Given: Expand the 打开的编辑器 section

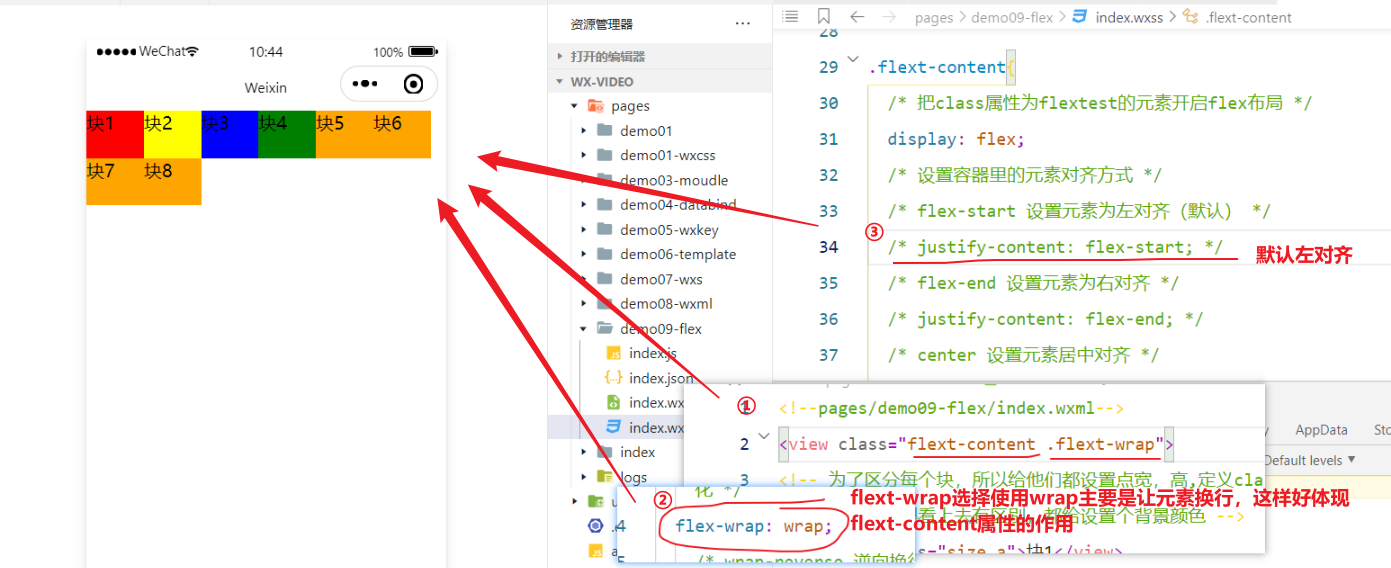Looking at the screenshot, I should 561,57.
